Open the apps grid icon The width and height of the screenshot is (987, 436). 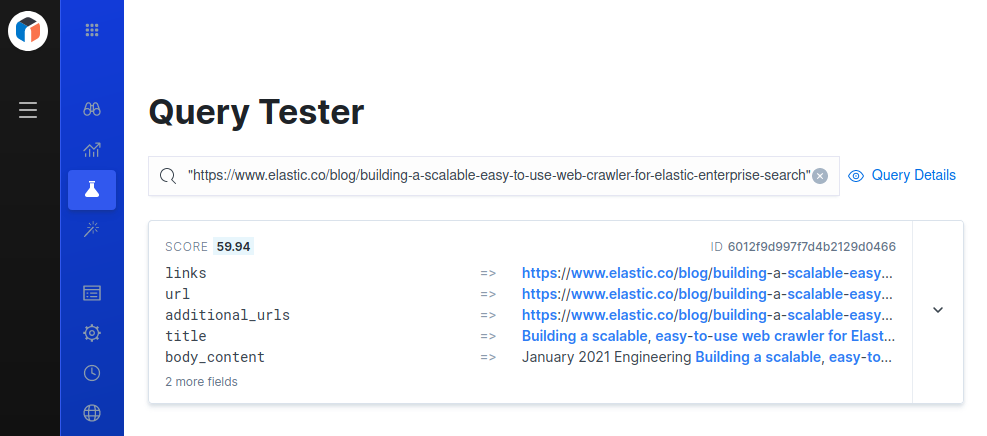(92, 30)
